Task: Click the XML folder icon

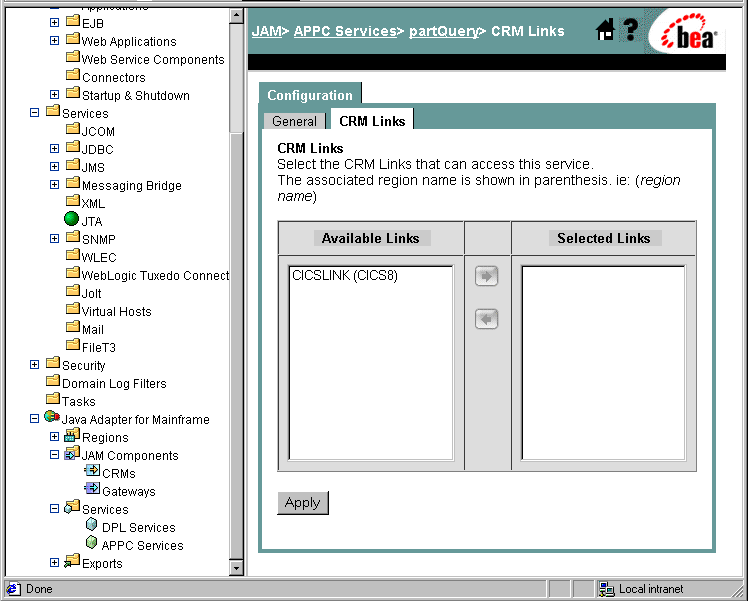Action: 73,200
